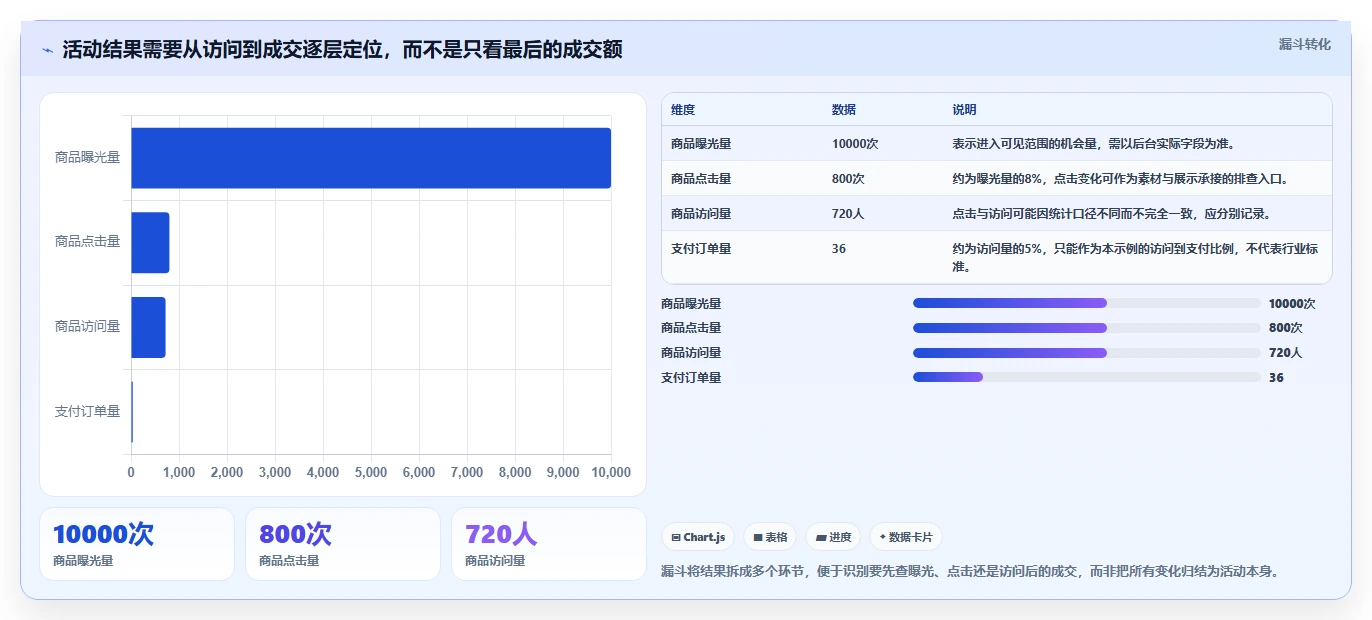The height and width of the screenshot is (620, 1372).
Task: Click the 说明 table column header
Action: click(x=964, y=110)
